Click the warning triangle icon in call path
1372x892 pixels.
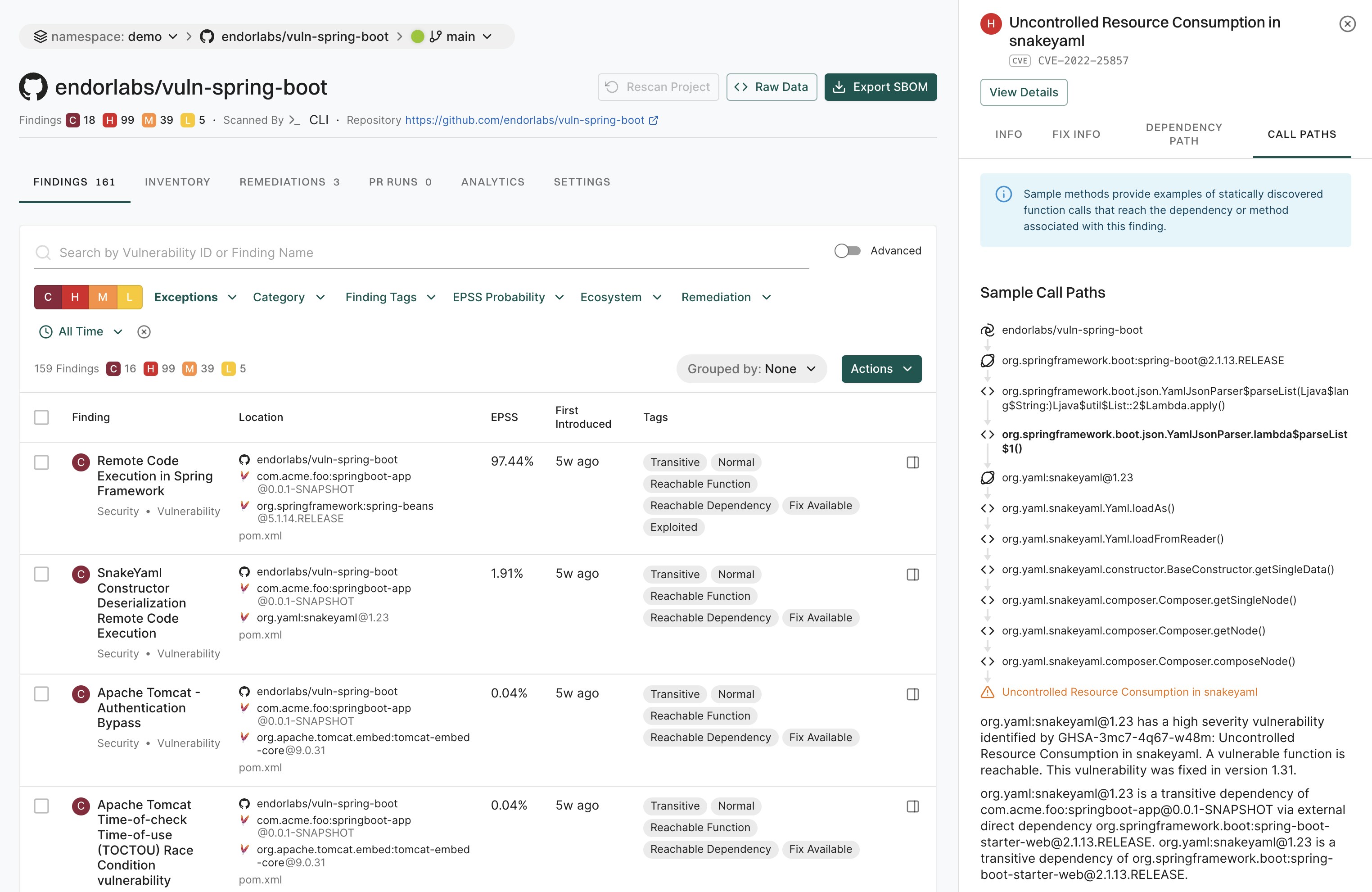coord(987,692)
